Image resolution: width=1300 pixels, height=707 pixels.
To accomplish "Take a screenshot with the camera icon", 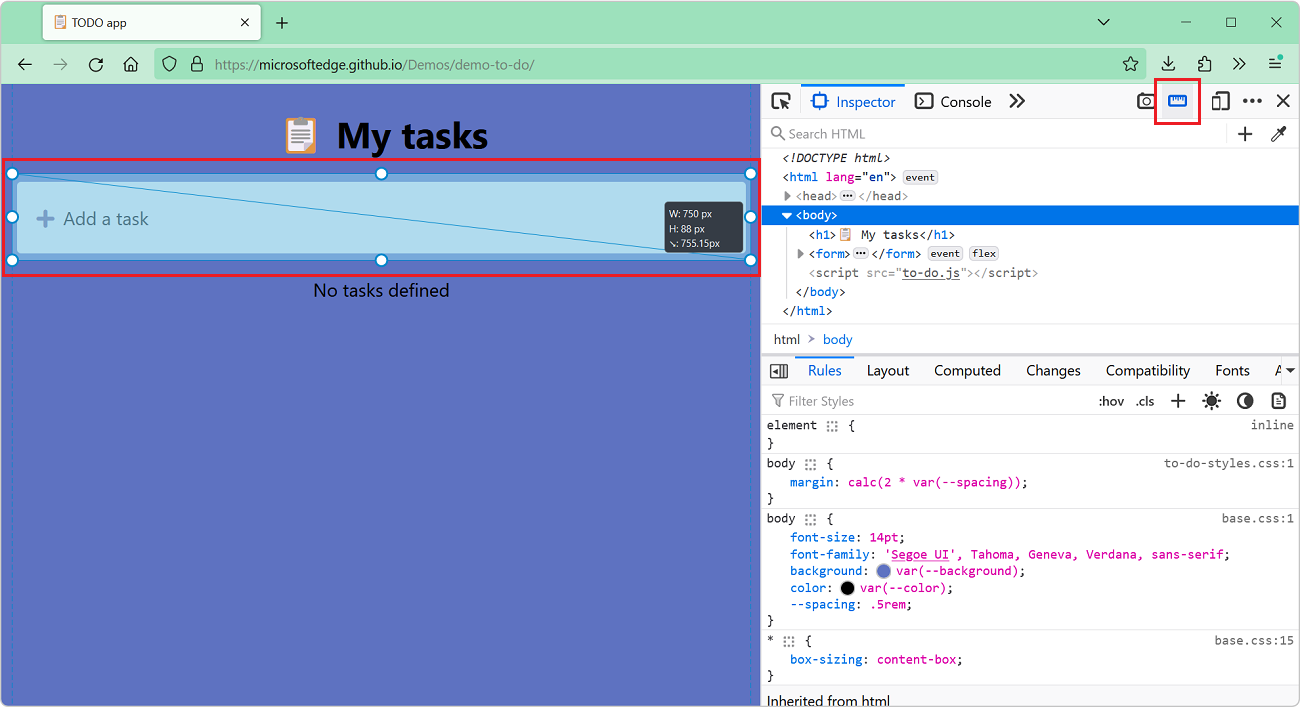I will pyautogui.click(x=1146, y=101).
